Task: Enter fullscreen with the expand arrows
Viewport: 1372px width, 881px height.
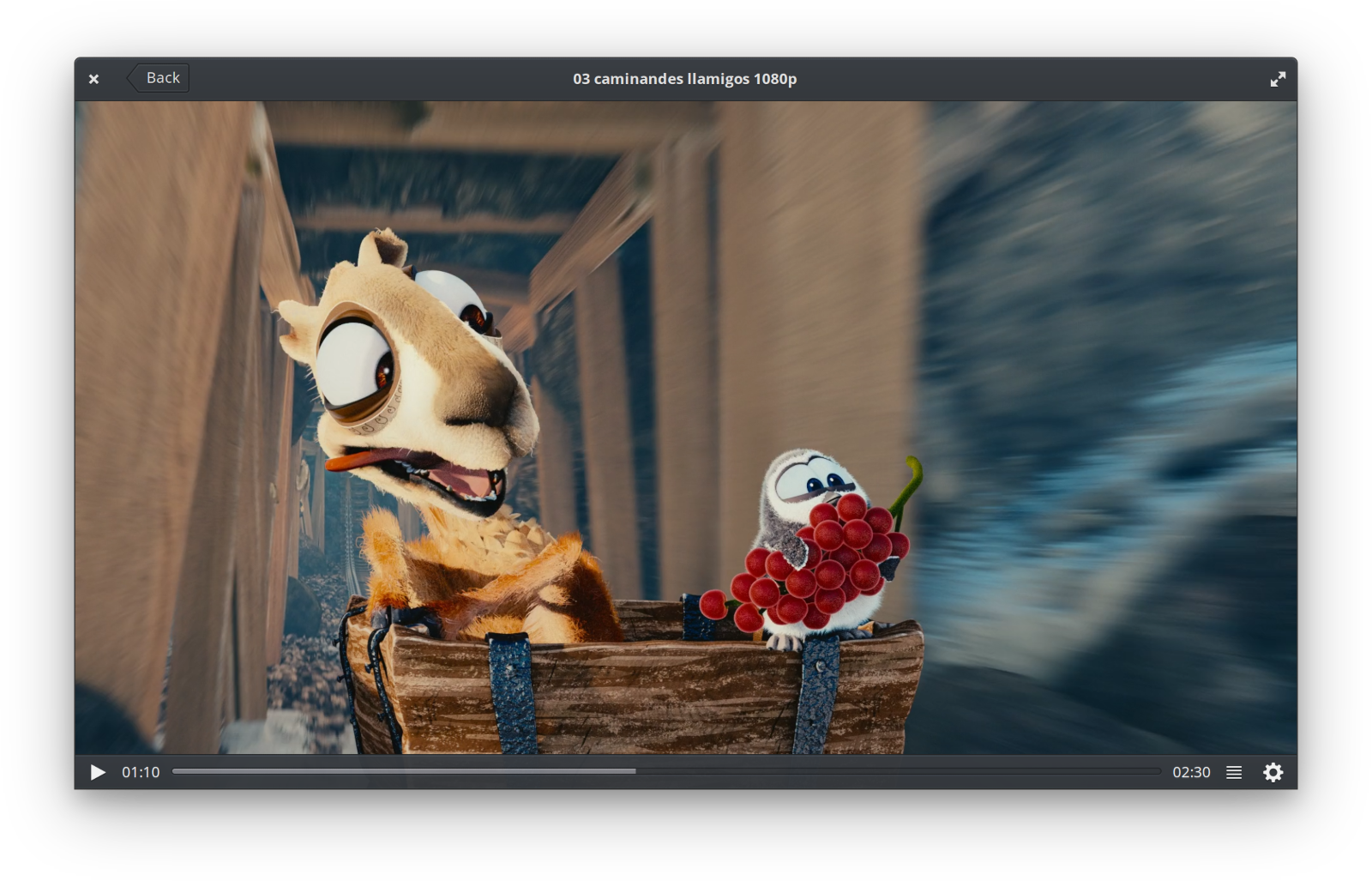Action: [x=1278, y=78]
